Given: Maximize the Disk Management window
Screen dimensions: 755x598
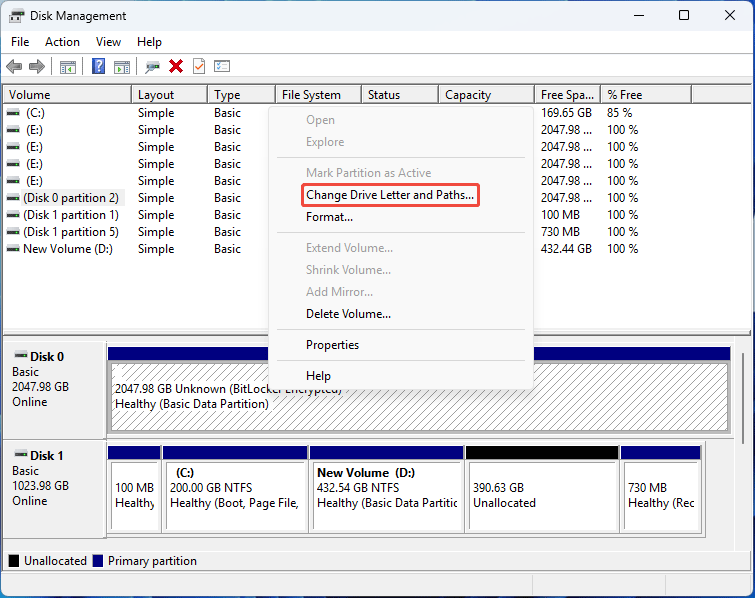Looking at the screenshot, I should pyautogui.click(x=684, y=15).
